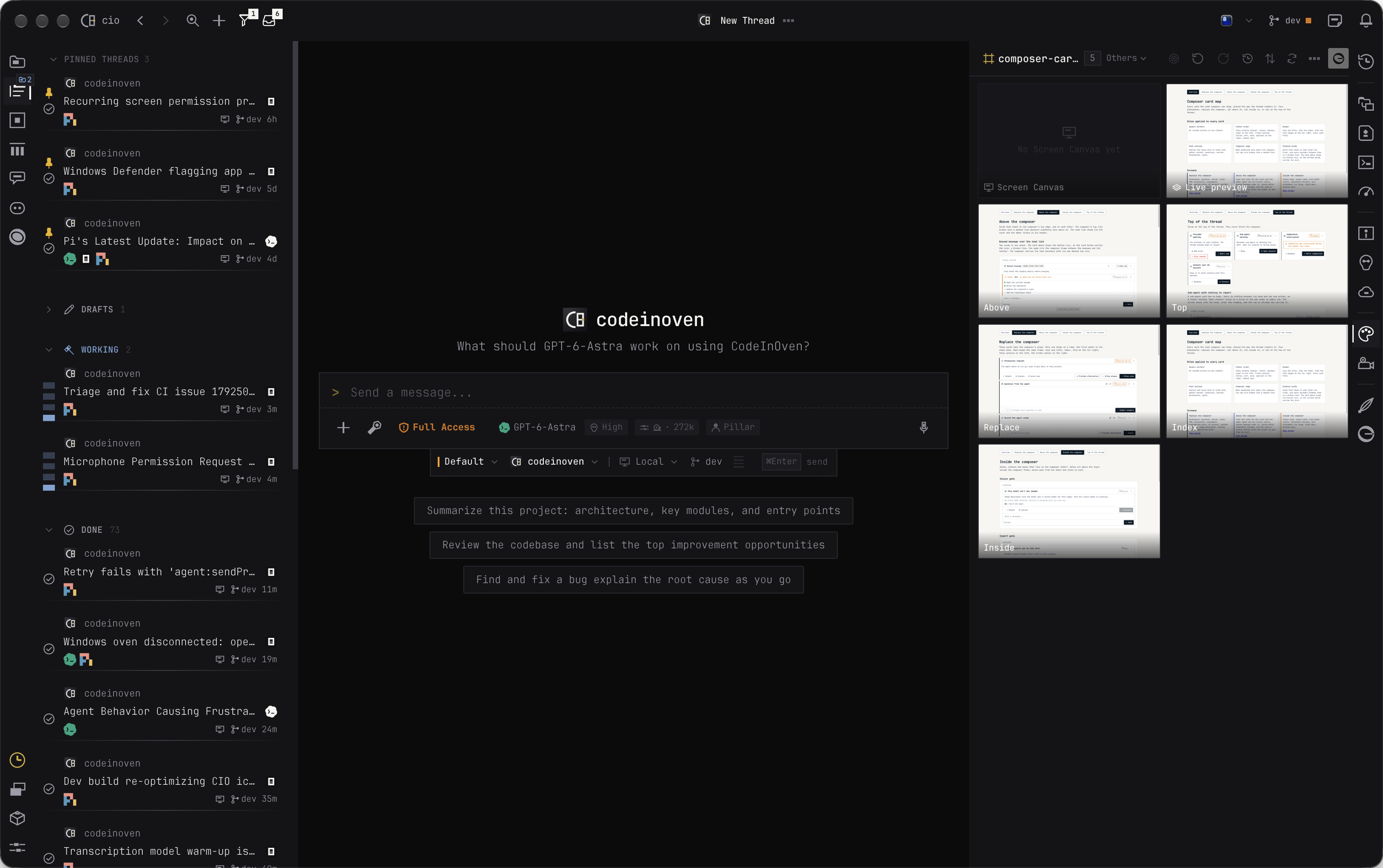Open the Default profile dropdown
Image resolution: width=1383 pixels, height=868 pixels.
pos(467,461)
